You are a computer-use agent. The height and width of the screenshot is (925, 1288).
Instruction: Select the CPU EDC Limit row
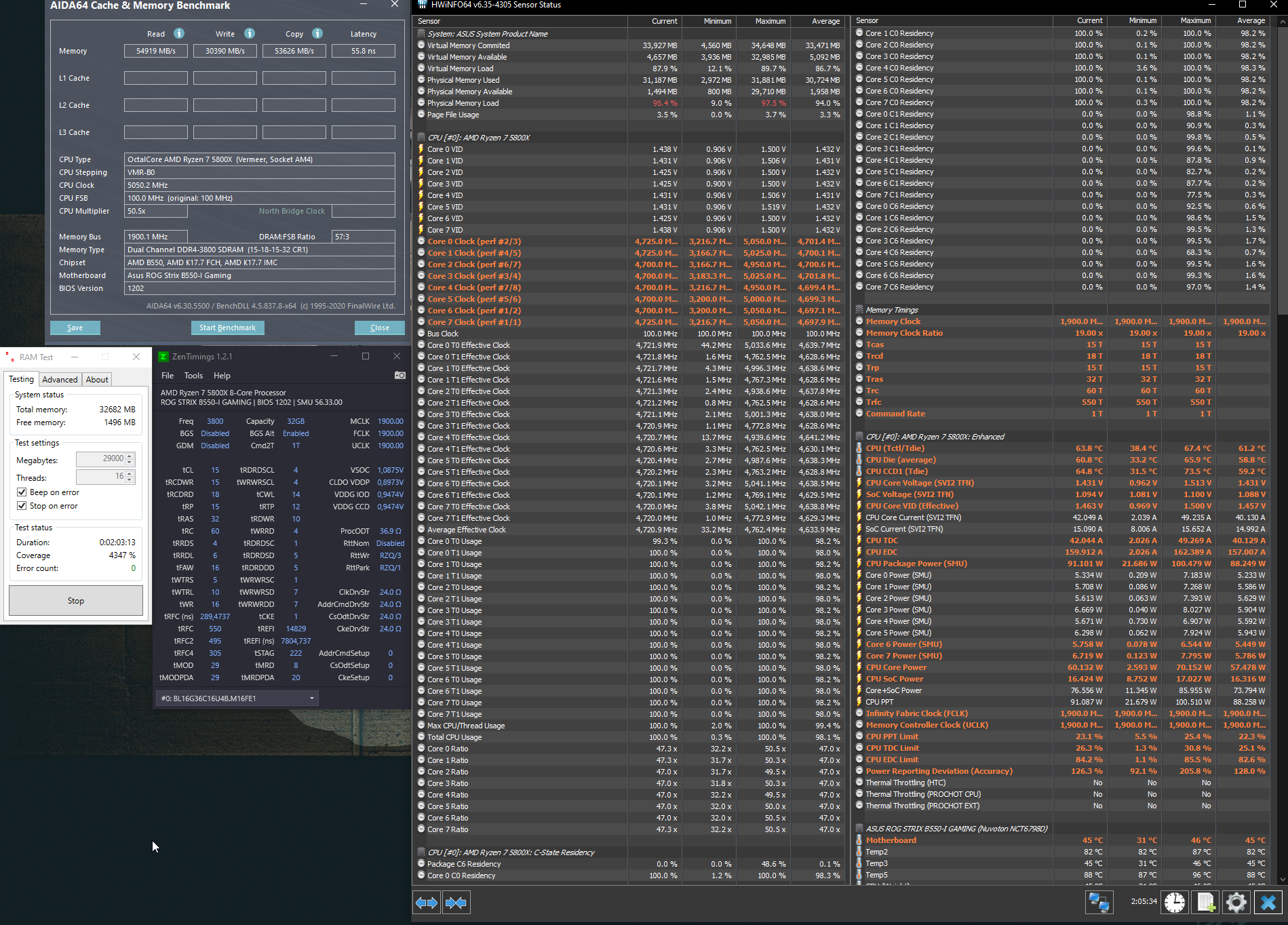click(1062, 760)
